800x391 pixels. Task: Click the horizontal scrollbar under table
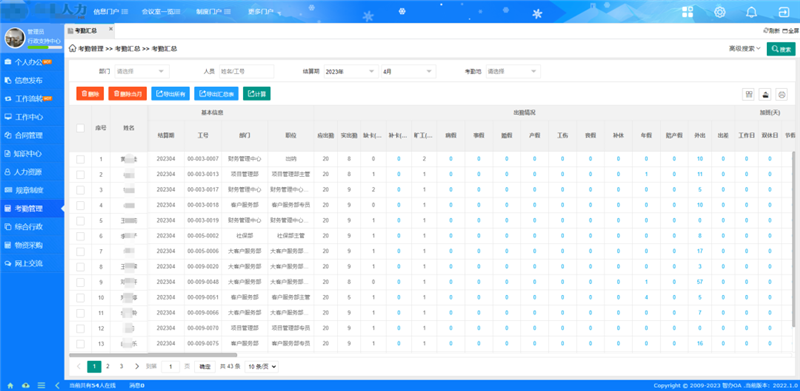(x=153, y=355)
